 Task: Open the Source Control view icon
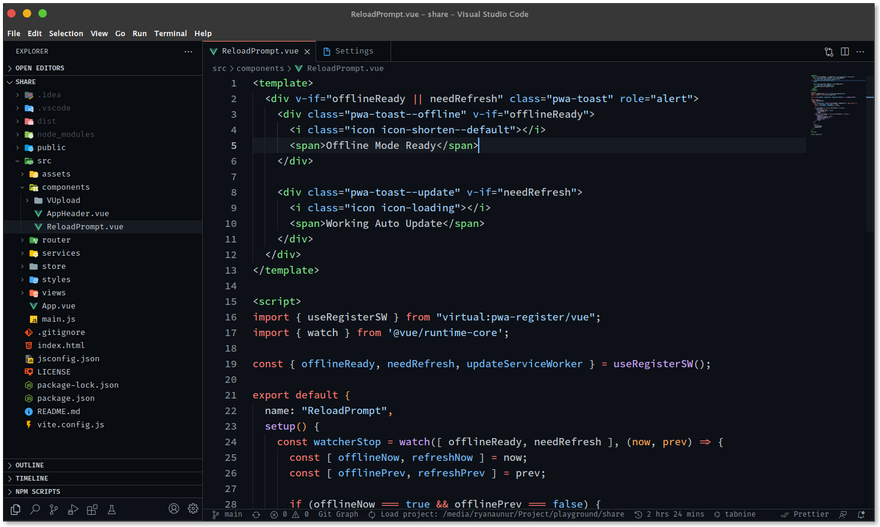(x=53, y=509)
